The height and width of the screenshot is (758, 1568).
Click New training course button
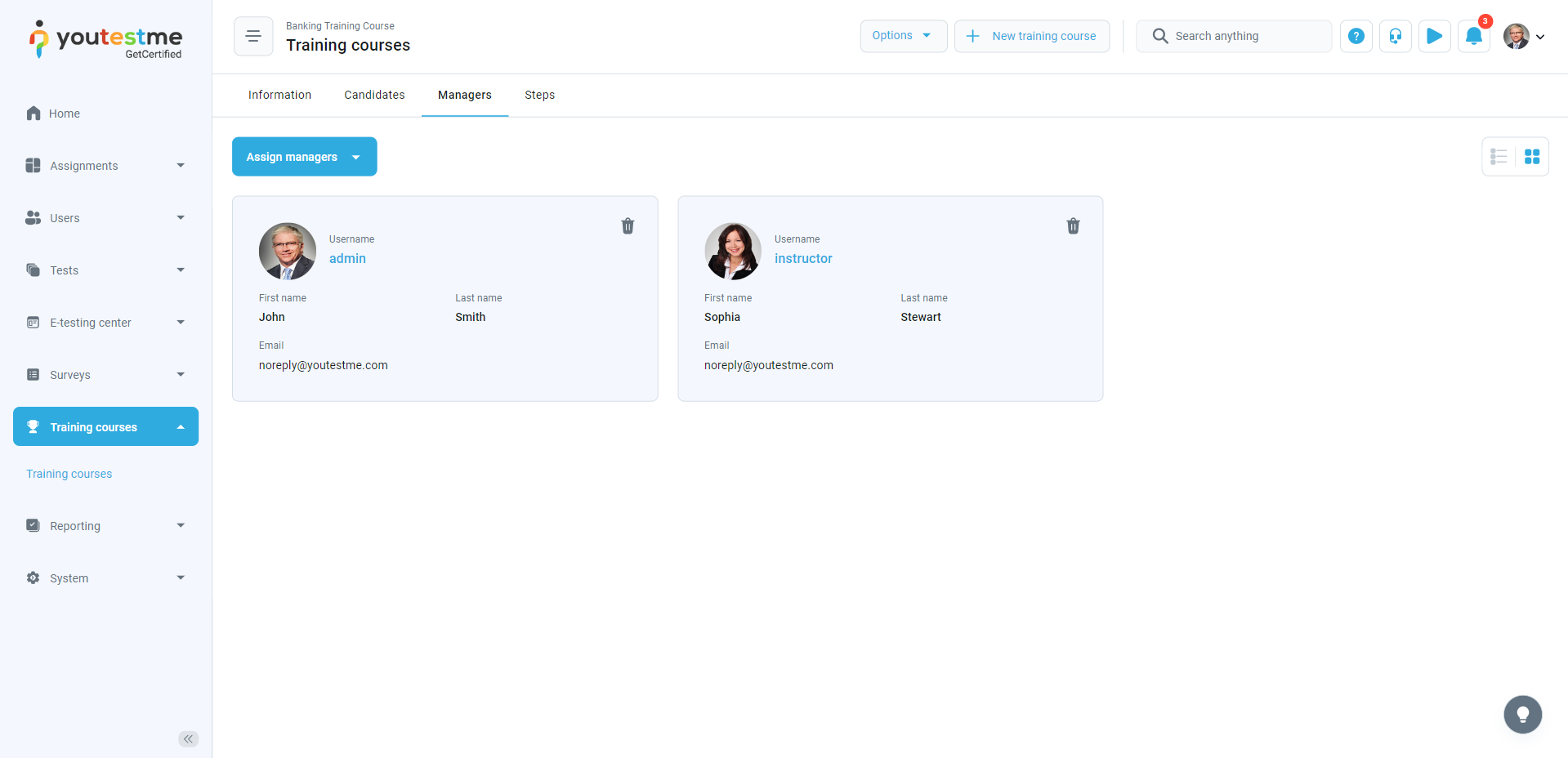(x=1031, y=36)
